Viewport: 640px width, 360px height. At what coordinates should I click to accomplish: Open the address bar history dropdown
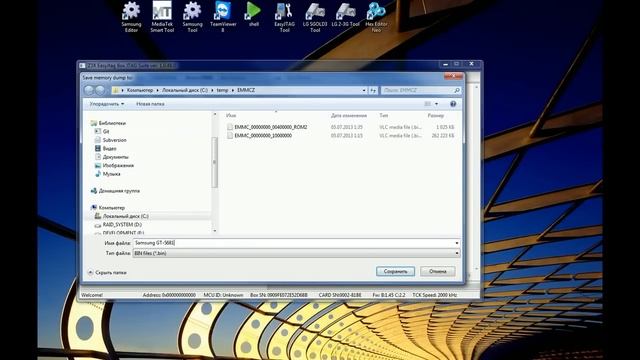(x=364, y=90)
